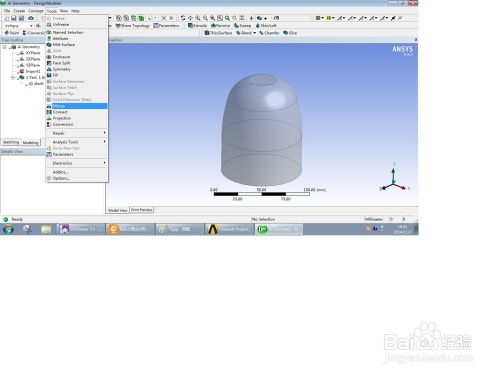This screenshot has width=500, height=375.
Task: Open the Create menu
Action: pos(19,11)
